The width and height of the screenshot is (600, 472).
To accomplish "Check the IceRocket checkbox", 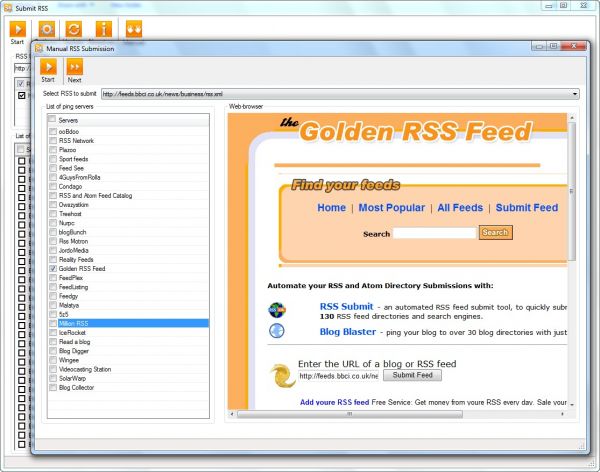I will [53, 333].
